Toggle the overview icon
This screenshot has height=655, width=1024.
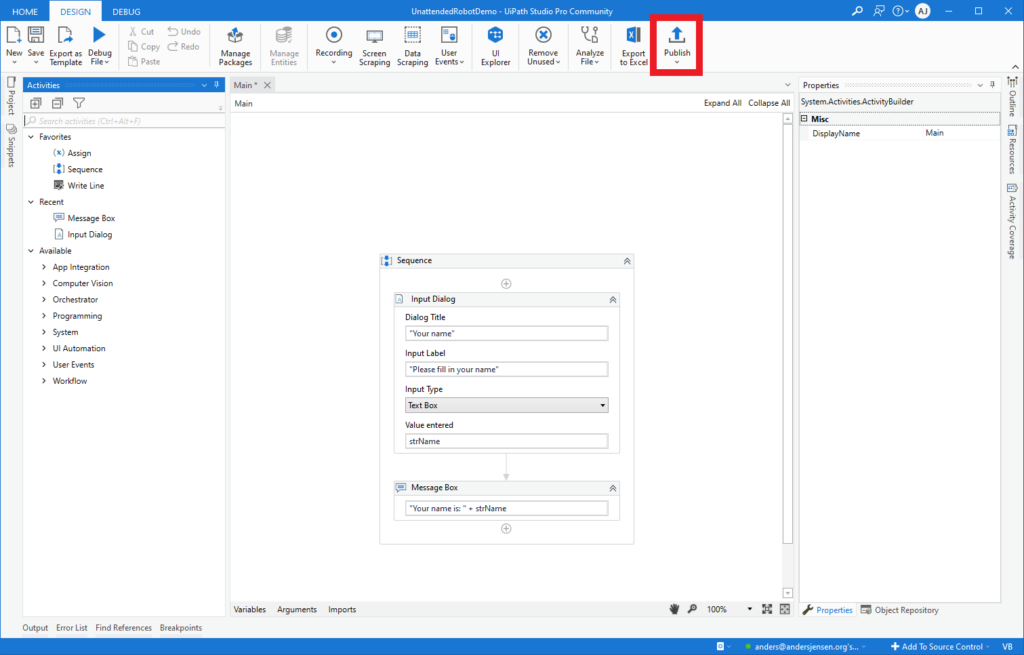click(785, 609)
